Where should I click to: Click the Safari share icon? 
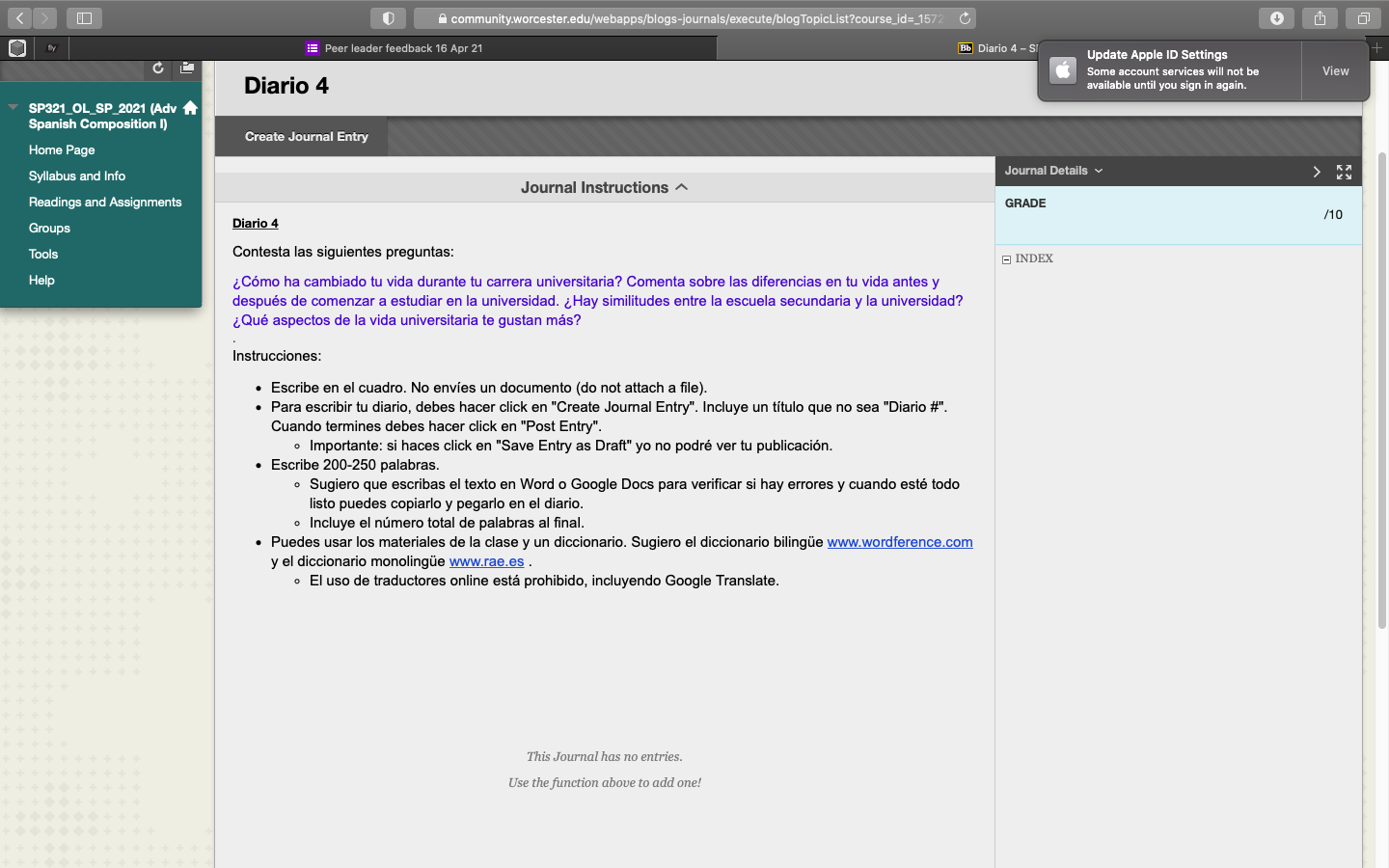(1320, 18)
